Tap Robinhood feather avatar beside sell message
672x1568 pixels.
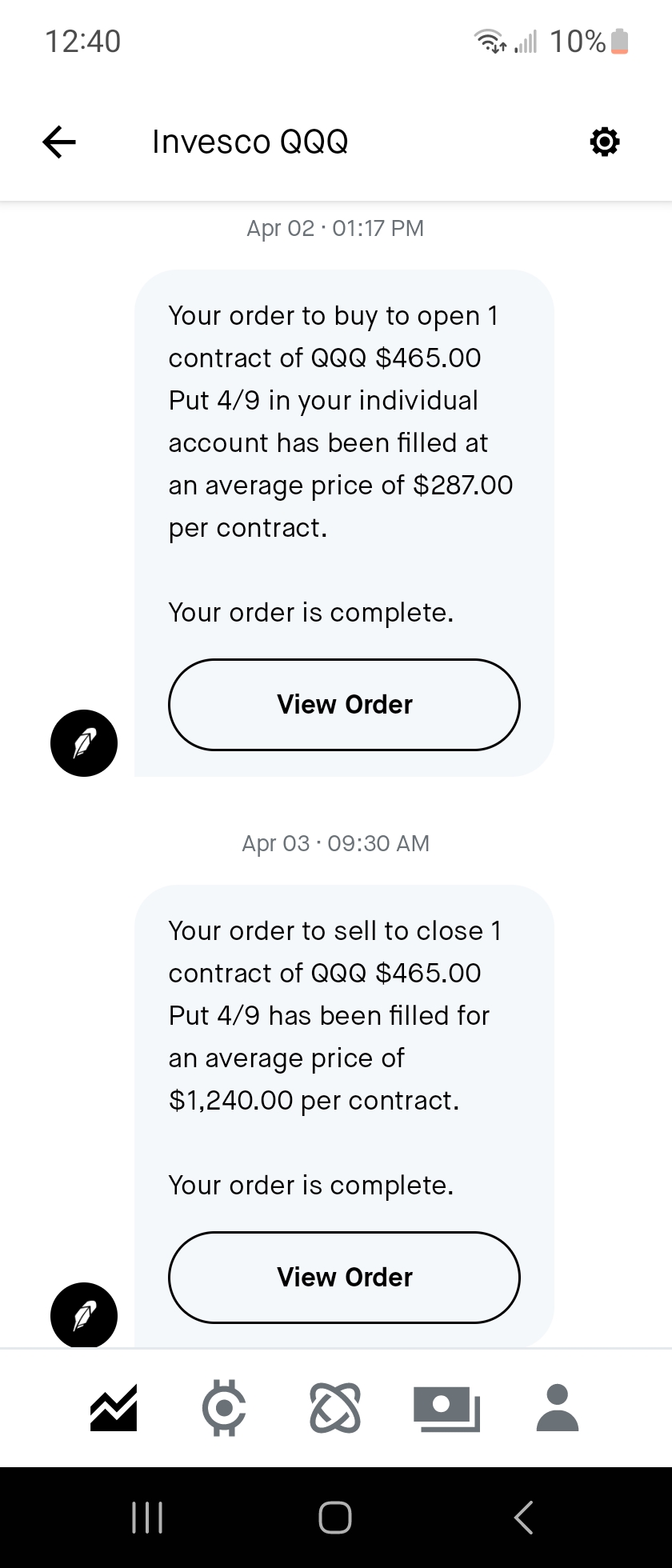coord(84,1315)
